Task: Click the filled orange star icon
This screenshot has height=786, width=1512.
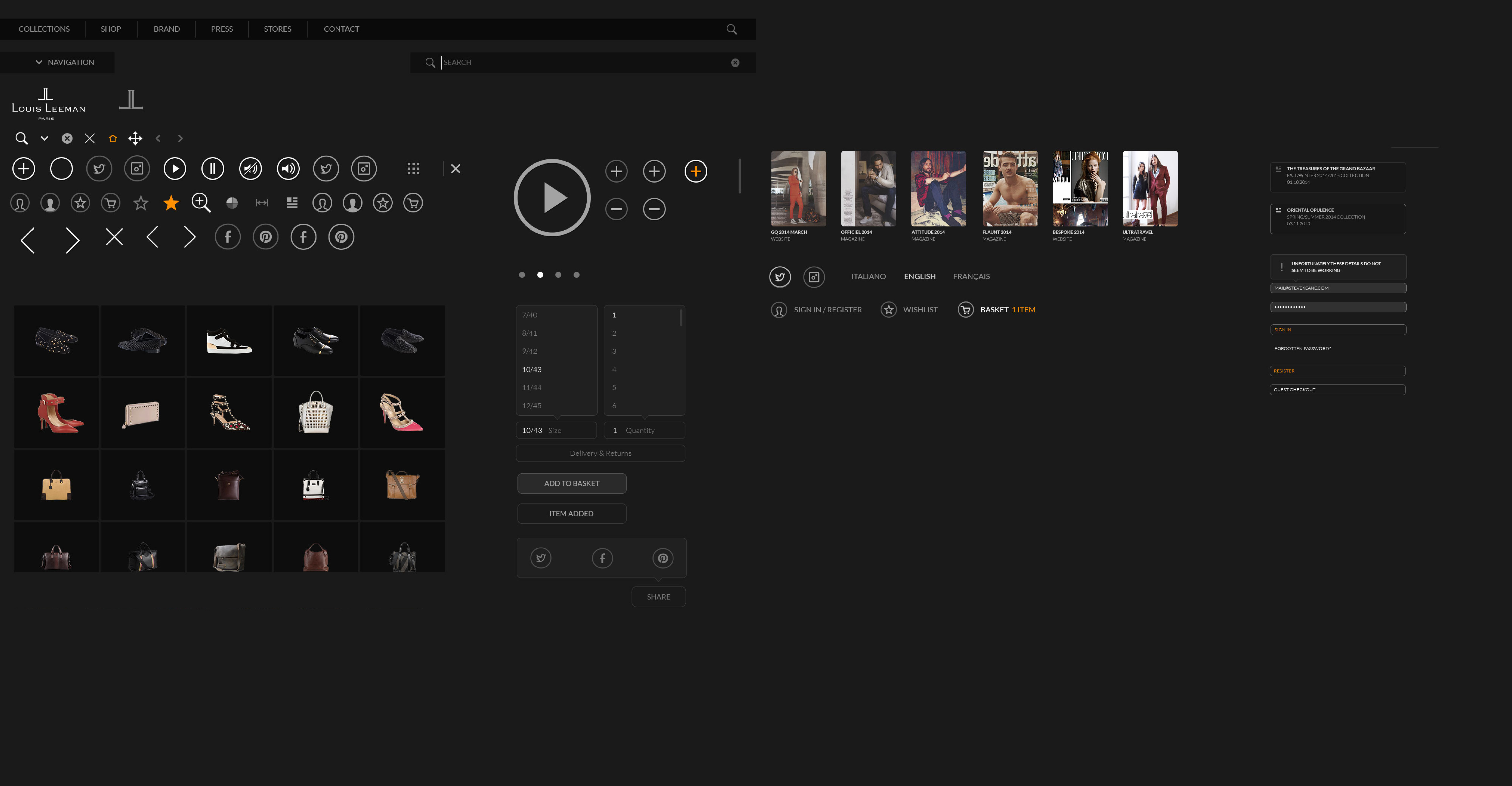Action: coord(171,203)
